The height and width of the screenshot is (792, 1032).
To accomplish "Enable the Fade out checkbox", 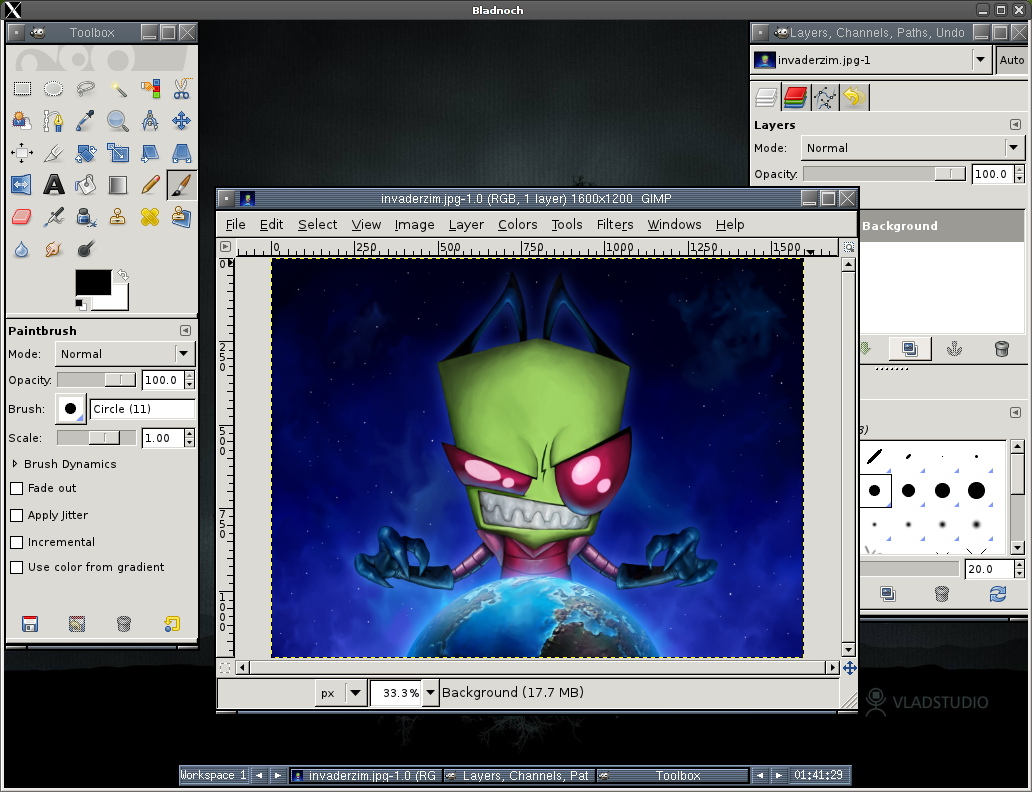I will tap(16, 489).
